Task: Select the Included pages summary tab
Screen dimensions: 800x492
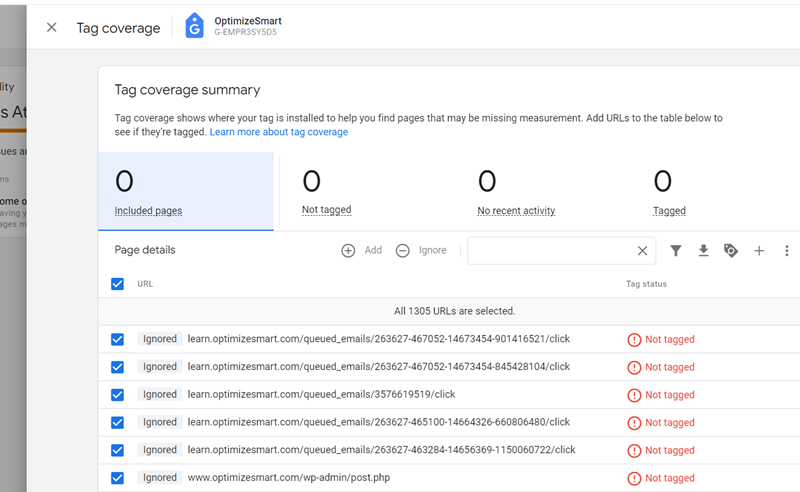Action: point(186,191)
